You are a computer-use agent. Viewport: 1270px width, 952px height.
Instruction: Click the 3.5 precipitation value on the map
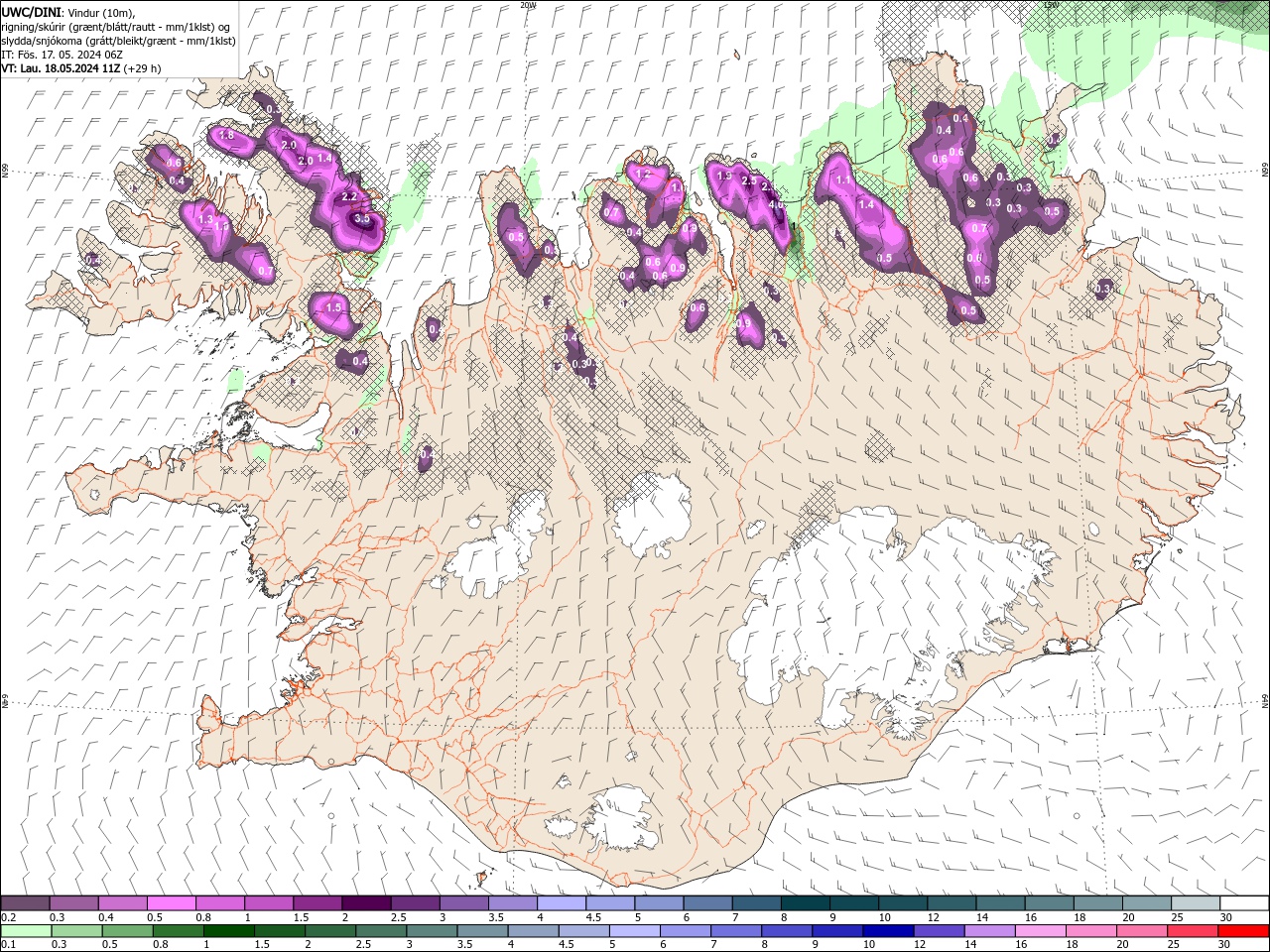point(362,219)
